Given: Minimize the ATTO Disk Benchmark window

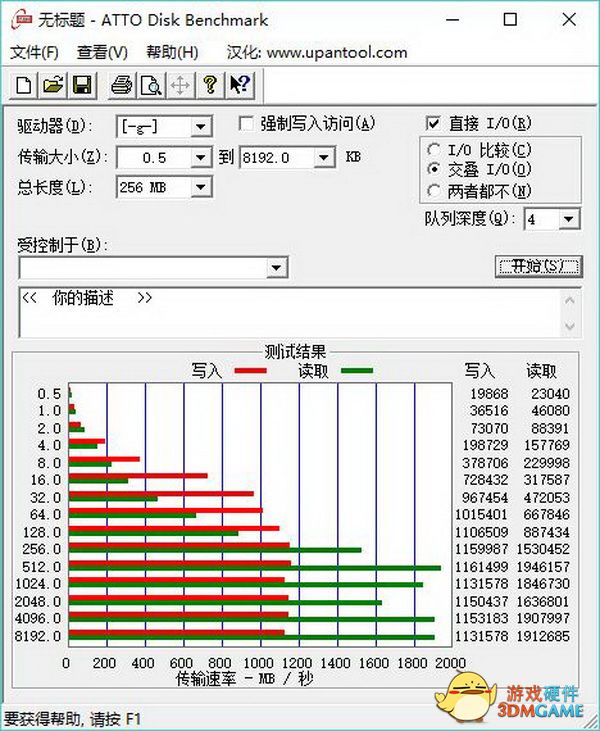Looking at the screenshot, I should 452,20.
